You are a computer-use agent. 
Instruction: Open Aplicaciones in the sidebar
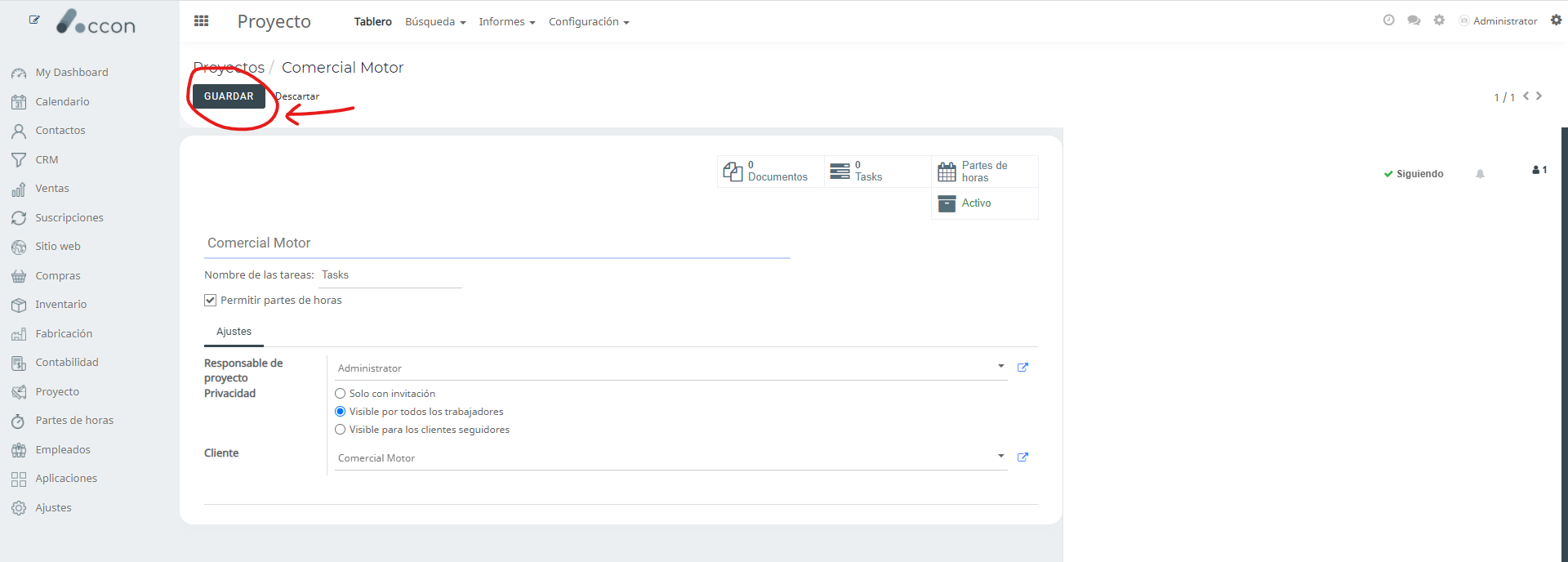66,479
